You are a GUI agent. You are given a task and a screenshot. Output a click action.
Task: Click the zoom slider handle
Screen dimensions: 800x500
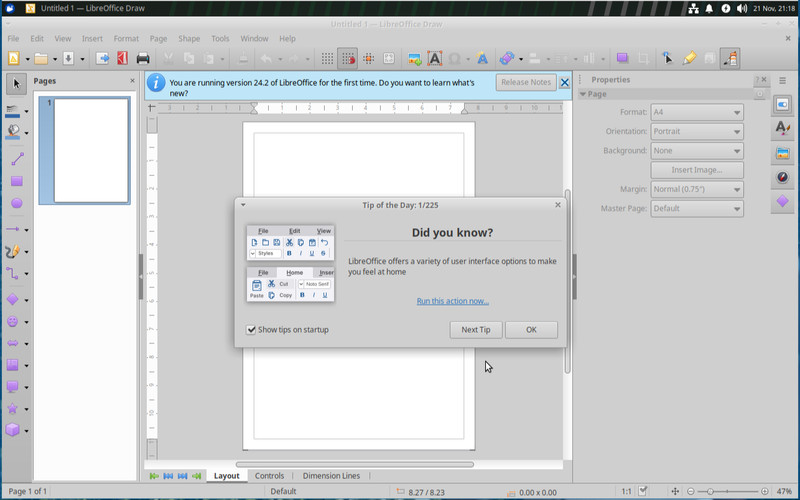coord(710,491)
